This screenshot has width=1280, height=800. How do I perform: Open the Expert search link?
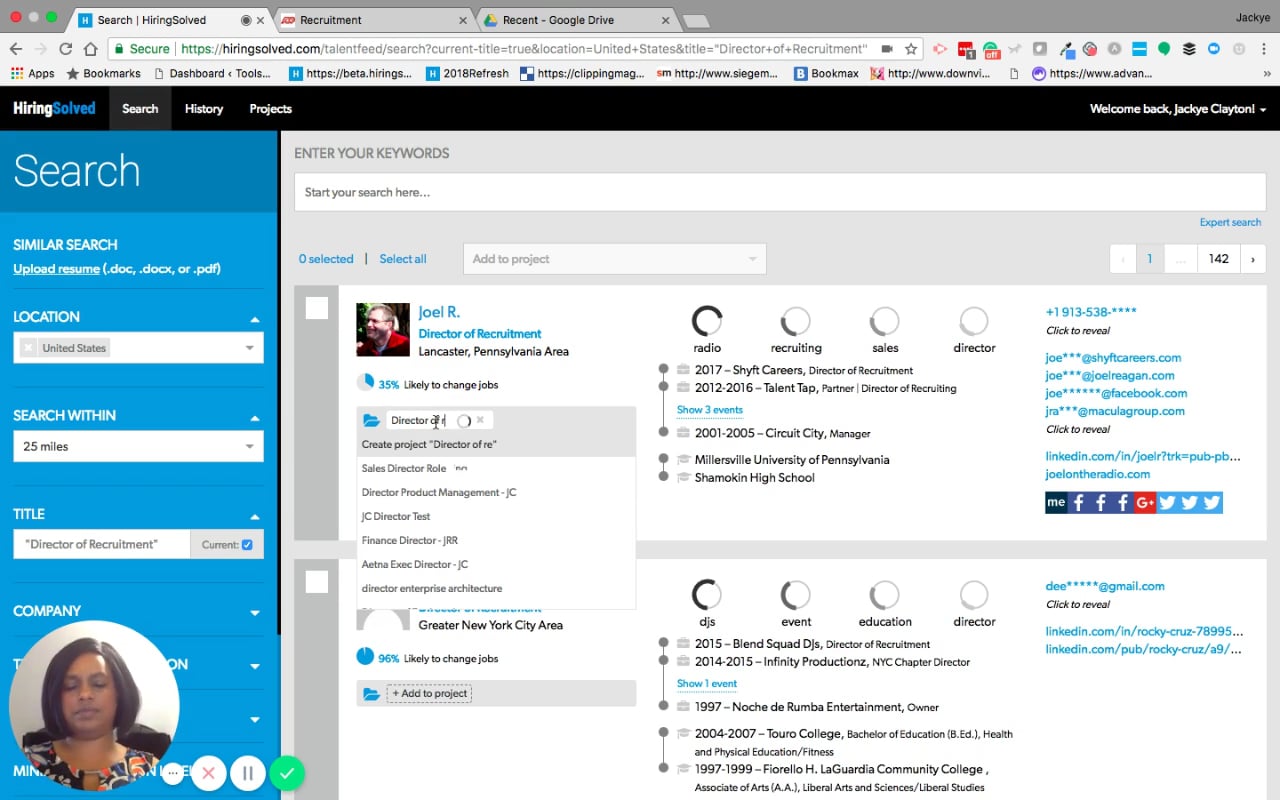[1231, 222]
